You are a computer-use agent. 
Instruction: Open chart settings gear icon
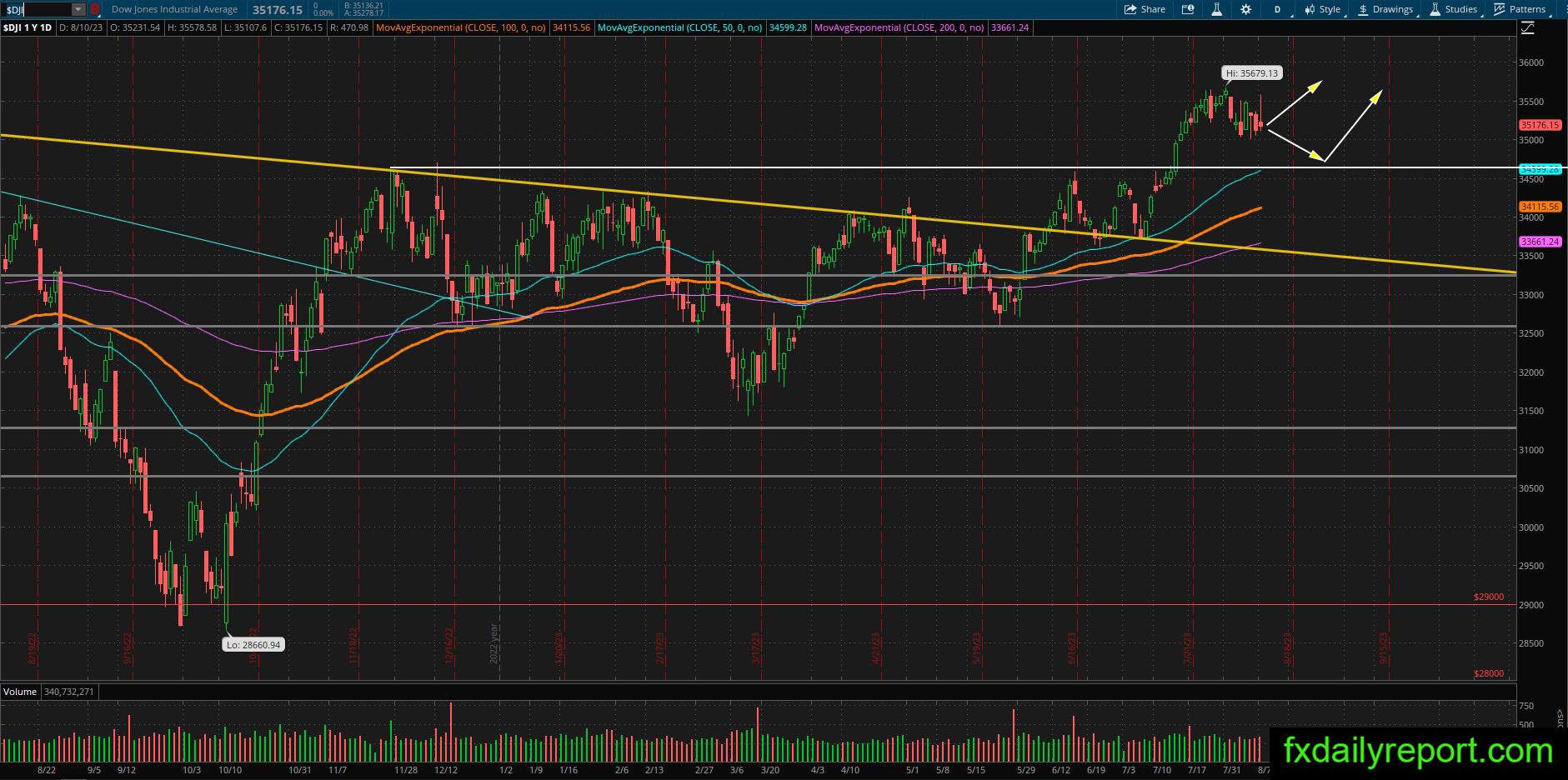pyautogui.click(x=1245, y=9)
